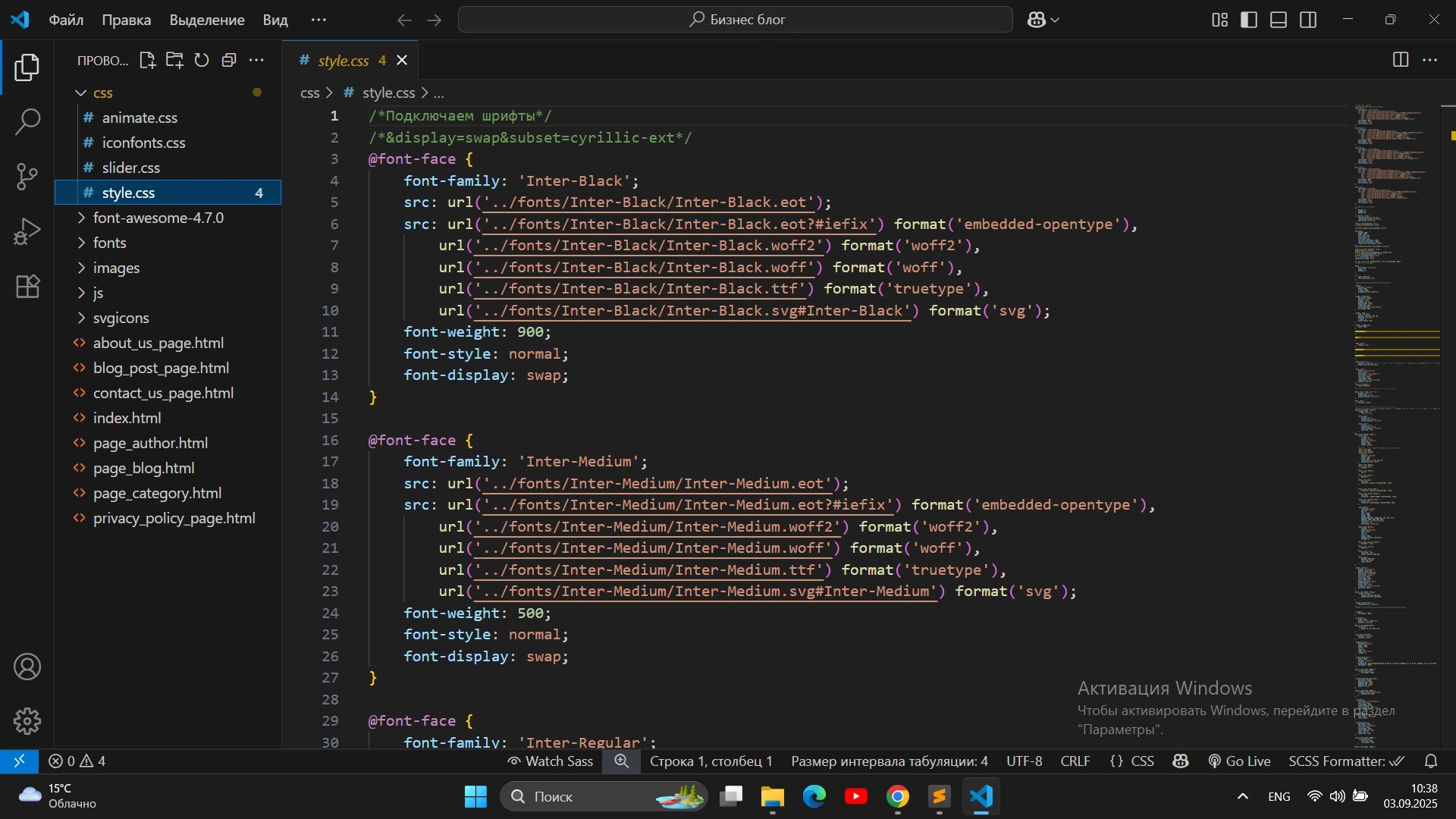Split the editor to the right
This screenshot has height=819, width=1456.
(x=1401, y=60)
